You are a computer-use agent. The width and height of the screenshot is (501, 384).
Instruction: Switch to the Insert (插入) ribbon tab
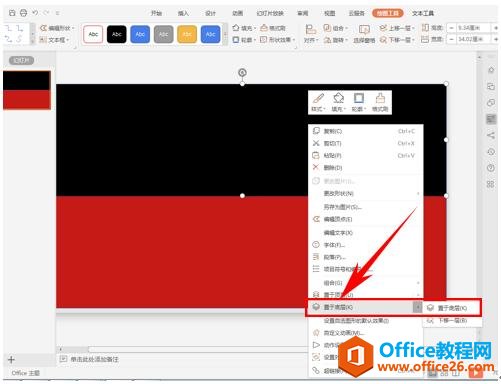point(183,13)
